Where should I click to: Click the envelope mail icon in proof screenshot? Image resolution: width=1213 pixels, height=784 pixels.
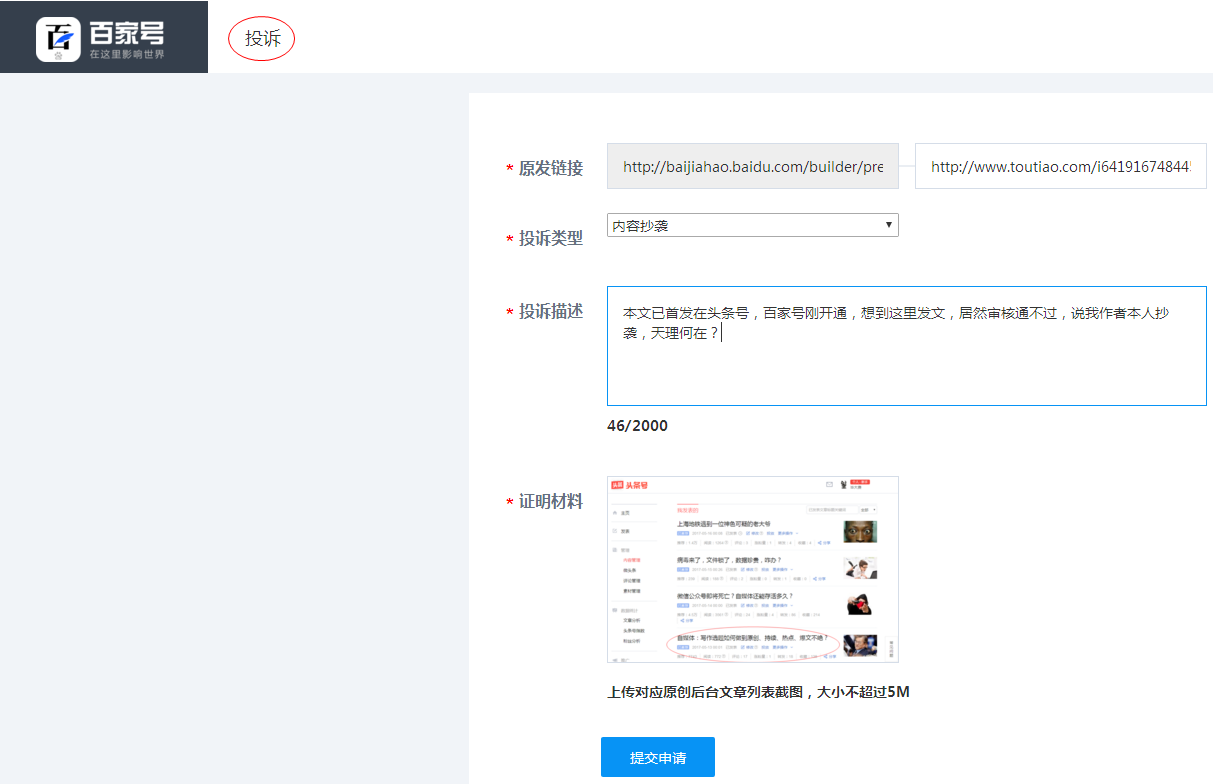point(829,485)
